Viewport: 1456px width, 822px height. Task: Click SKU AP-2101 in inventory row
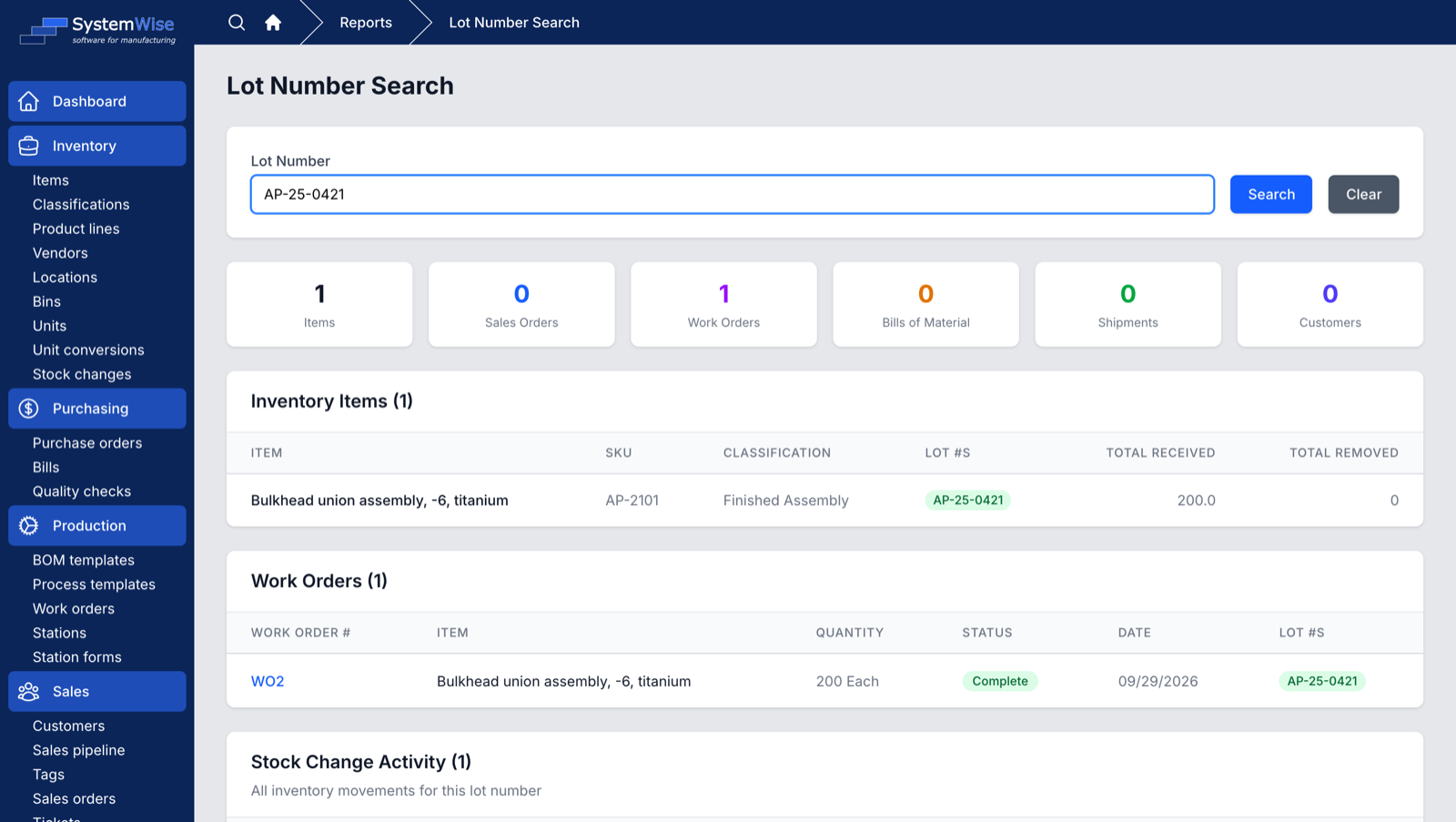tap(632, 501)
